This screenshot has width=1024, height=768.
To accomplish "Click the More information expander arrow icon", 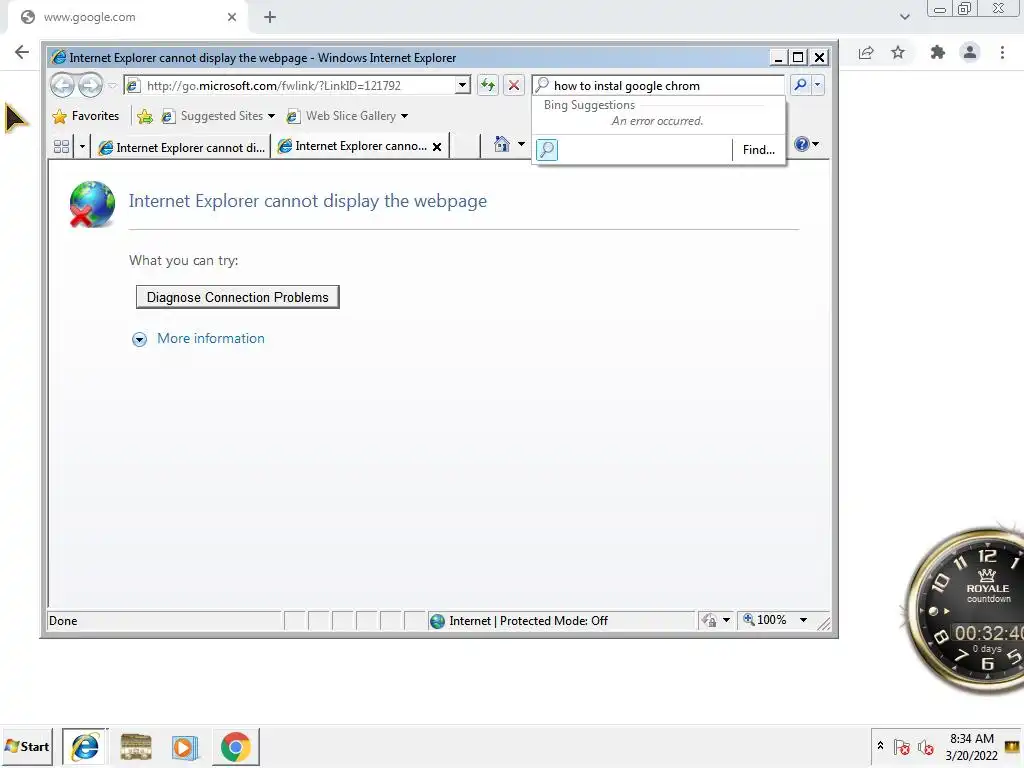I will 139,339.
